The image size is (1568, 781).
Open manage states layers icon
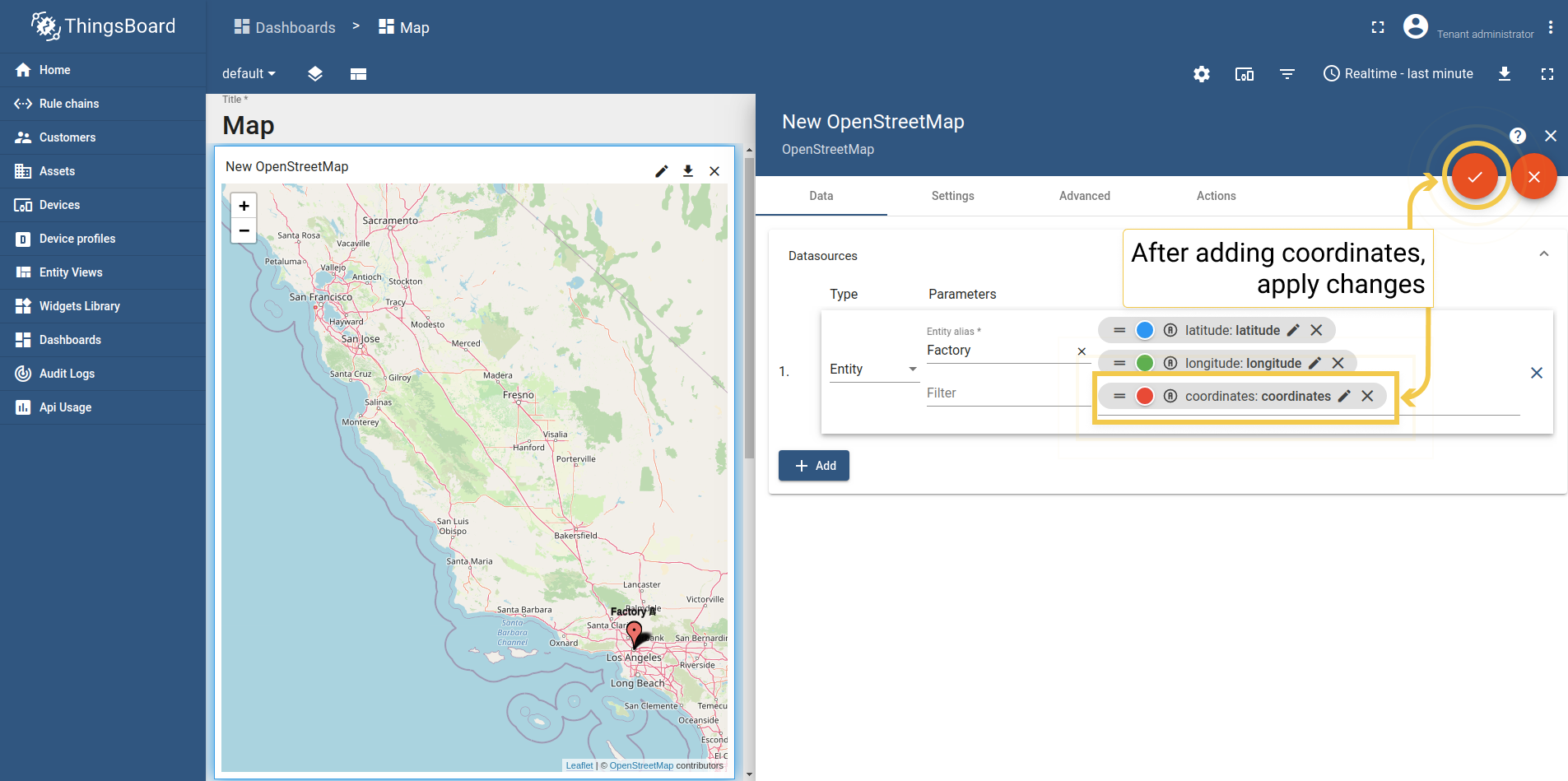coord(315,74)
